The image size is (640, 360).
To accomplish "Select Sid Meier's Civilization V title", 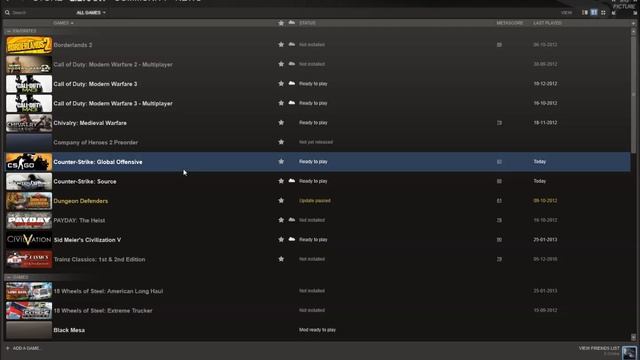I will pos(87,240).
